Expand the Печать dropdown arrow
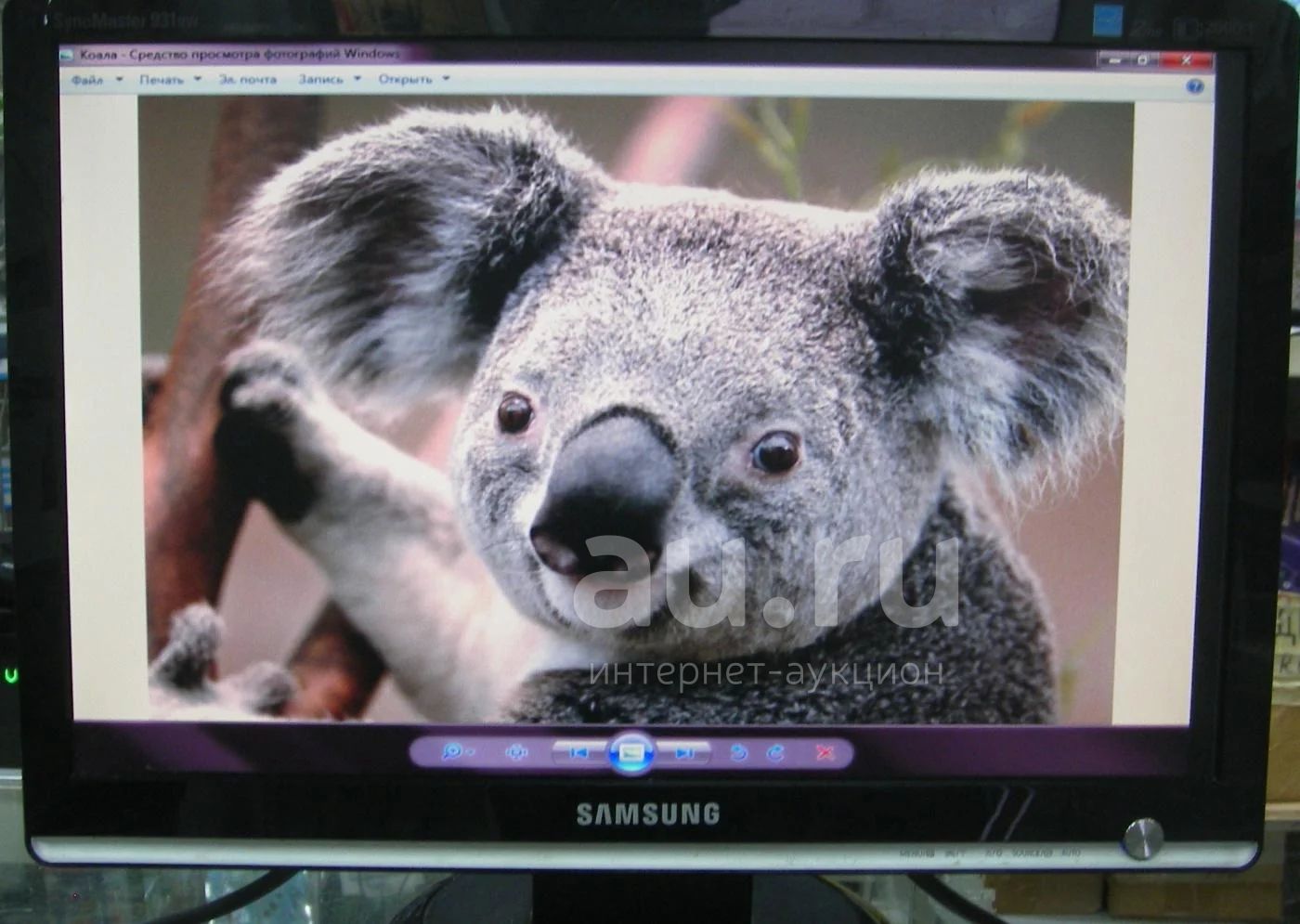 coord(198,80)
